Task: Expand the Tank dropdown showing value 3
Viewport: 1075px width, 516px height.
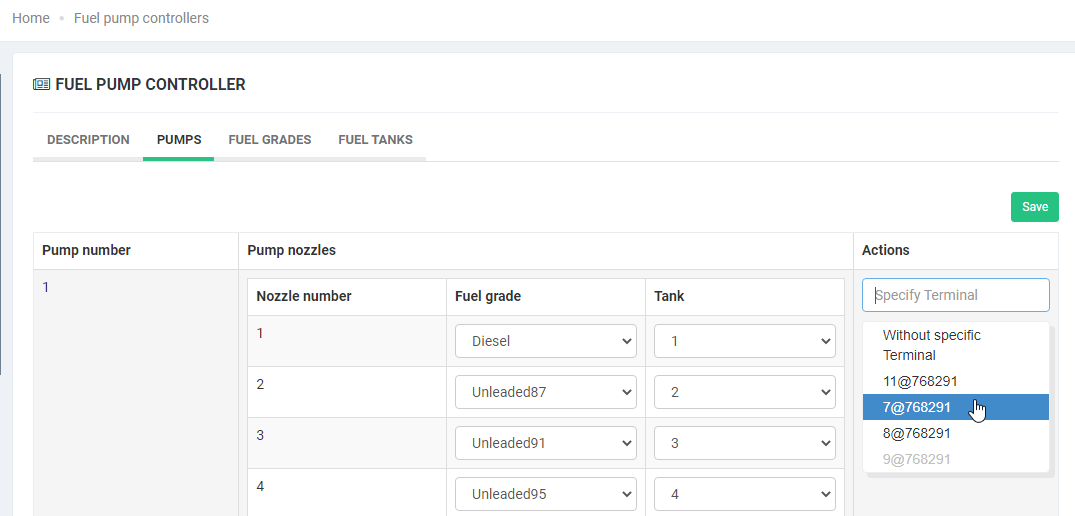Action: [744, 443]
